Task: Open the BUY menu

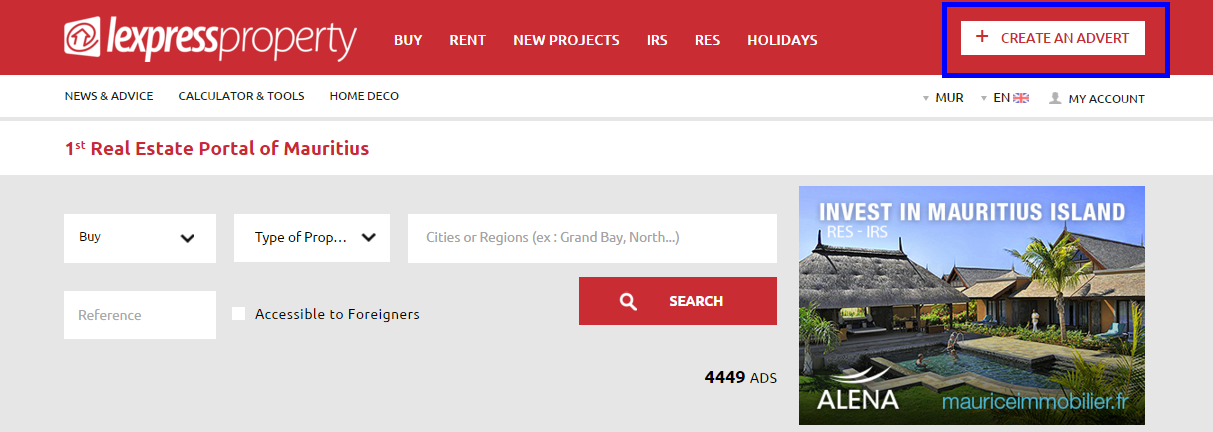Action: (x=408, y=40)
